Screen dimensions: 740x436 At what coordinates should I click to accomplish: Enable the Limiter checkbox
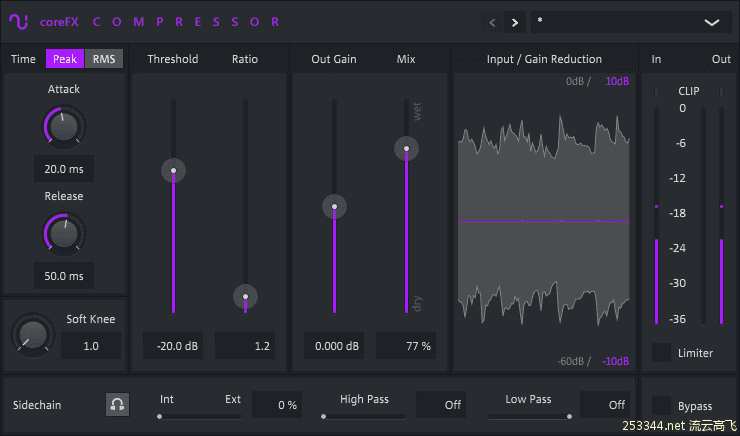[x=661, y=352]
